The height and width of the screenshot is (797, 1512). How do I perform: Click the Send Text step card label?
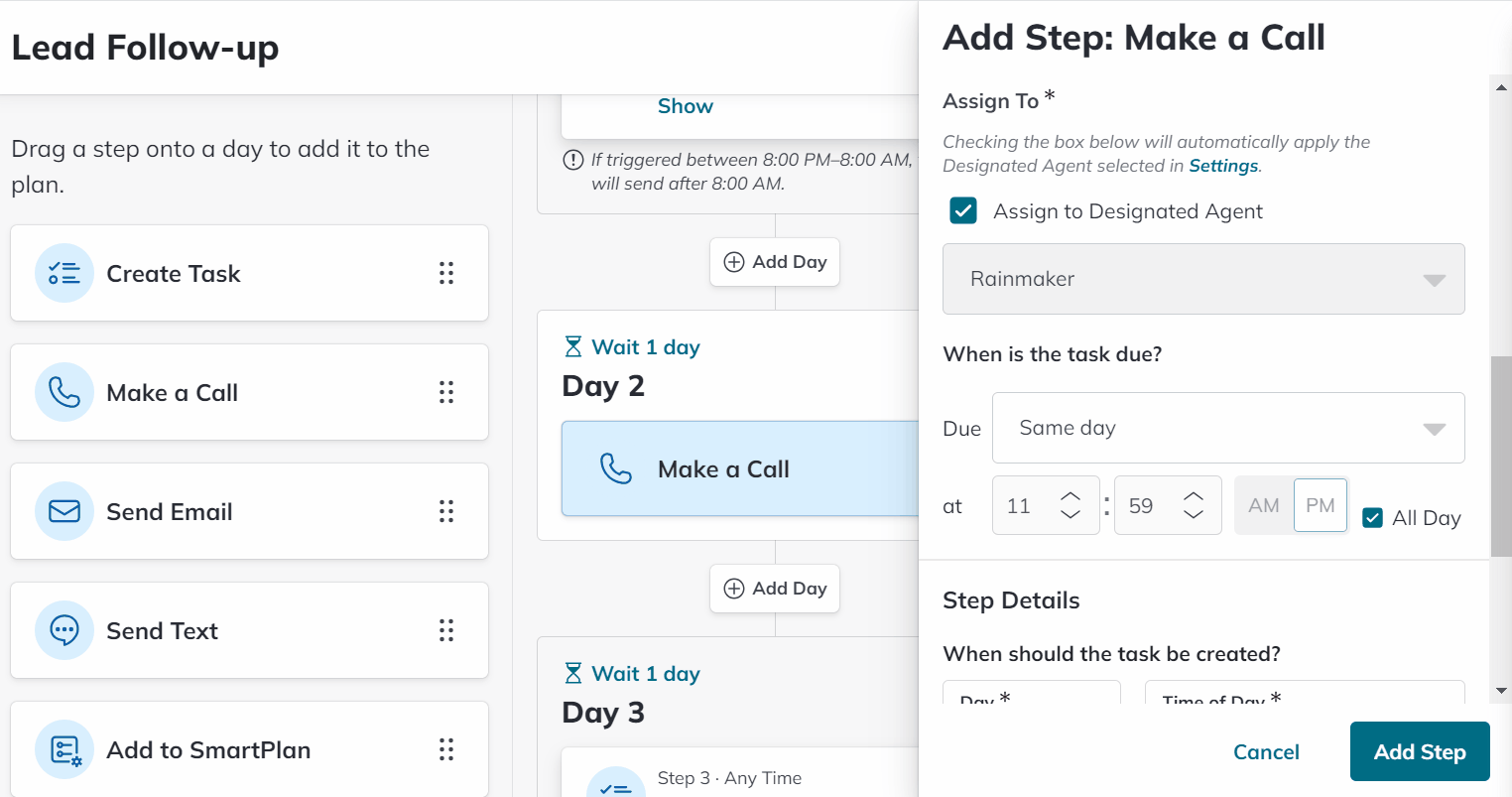pyautogui.click(x=162, y=630)
